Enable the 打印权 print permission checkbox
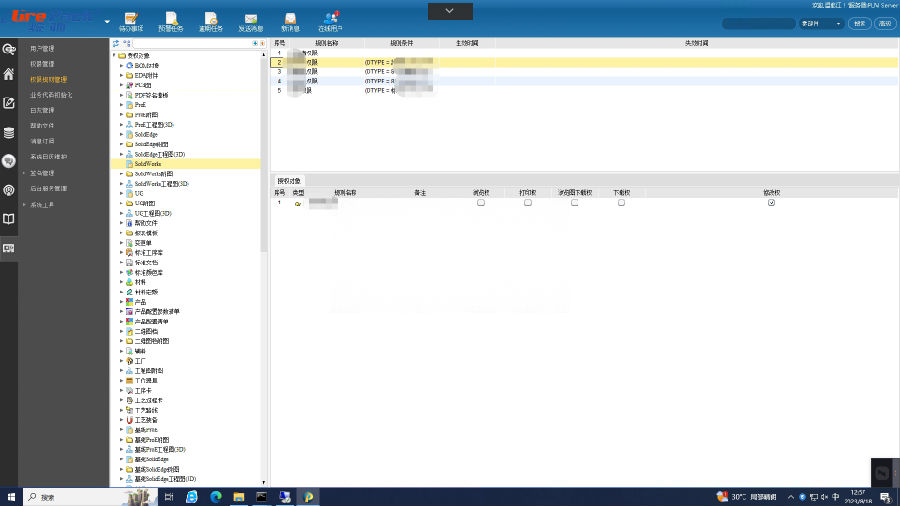This screenshot has width=900, height=506. [x=528, y=203]
